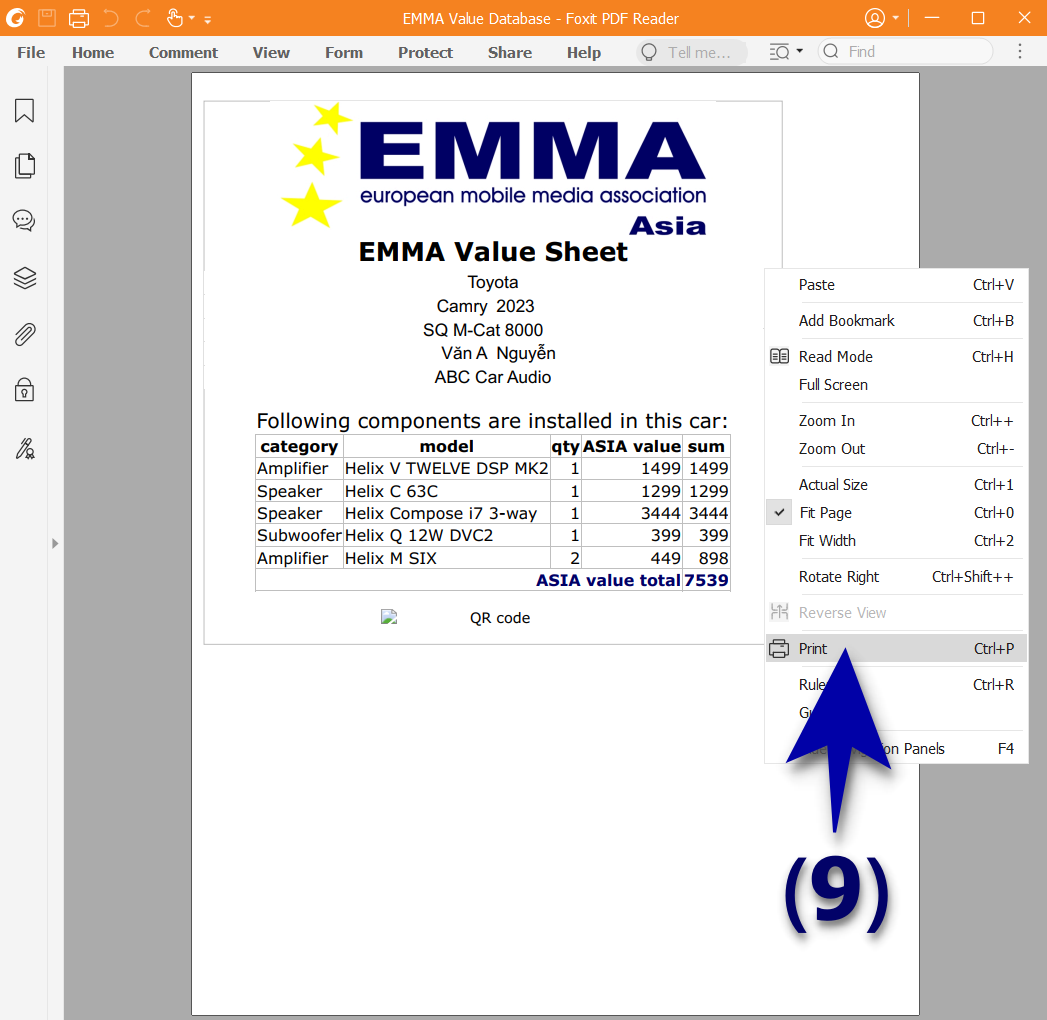This screenshot has width=1047, height=1020.
Task: Click the Print icon in quick access toolbar
Action: 79,18
